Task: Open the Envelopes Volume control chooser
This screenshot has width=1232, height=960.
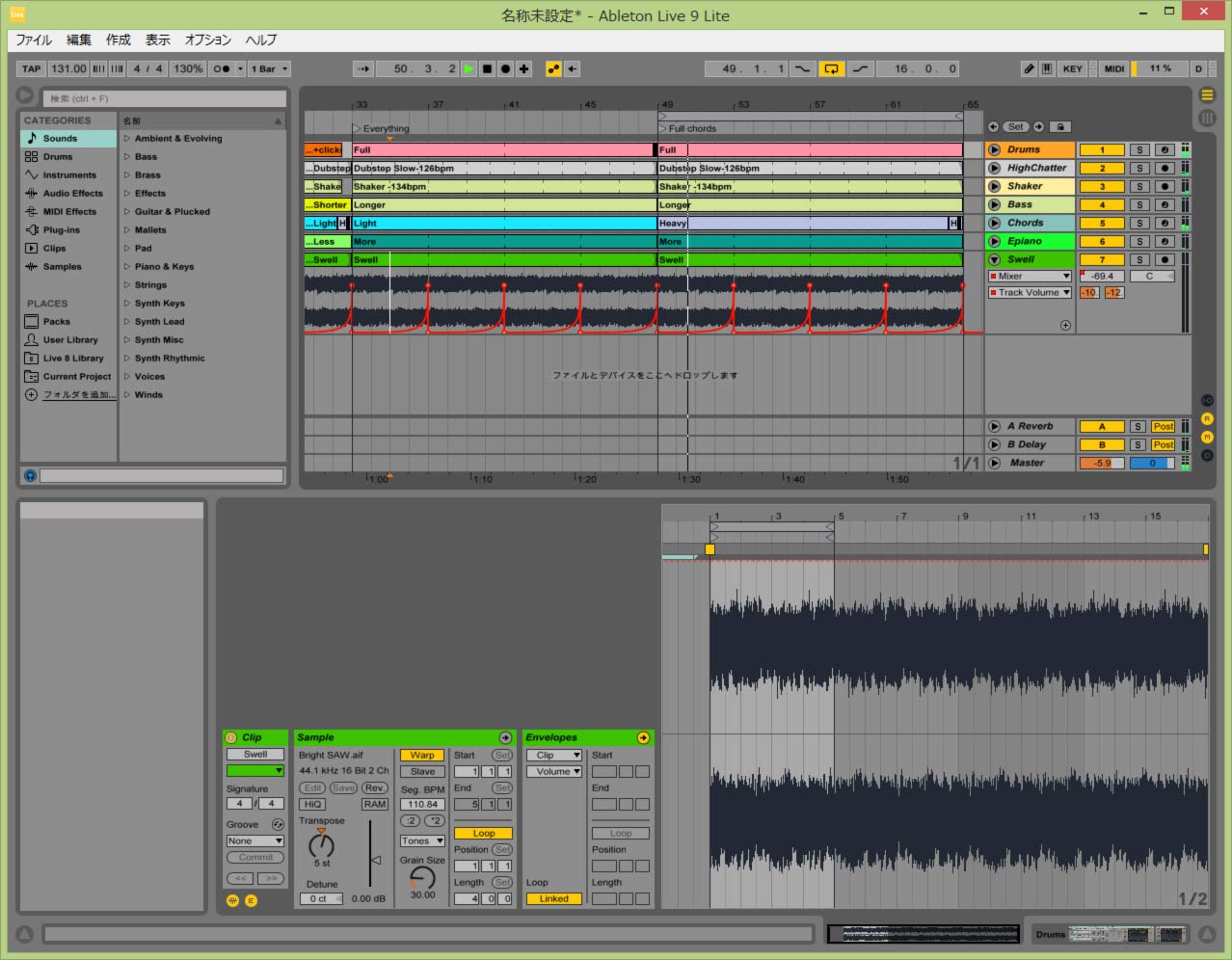Action: 554,772
